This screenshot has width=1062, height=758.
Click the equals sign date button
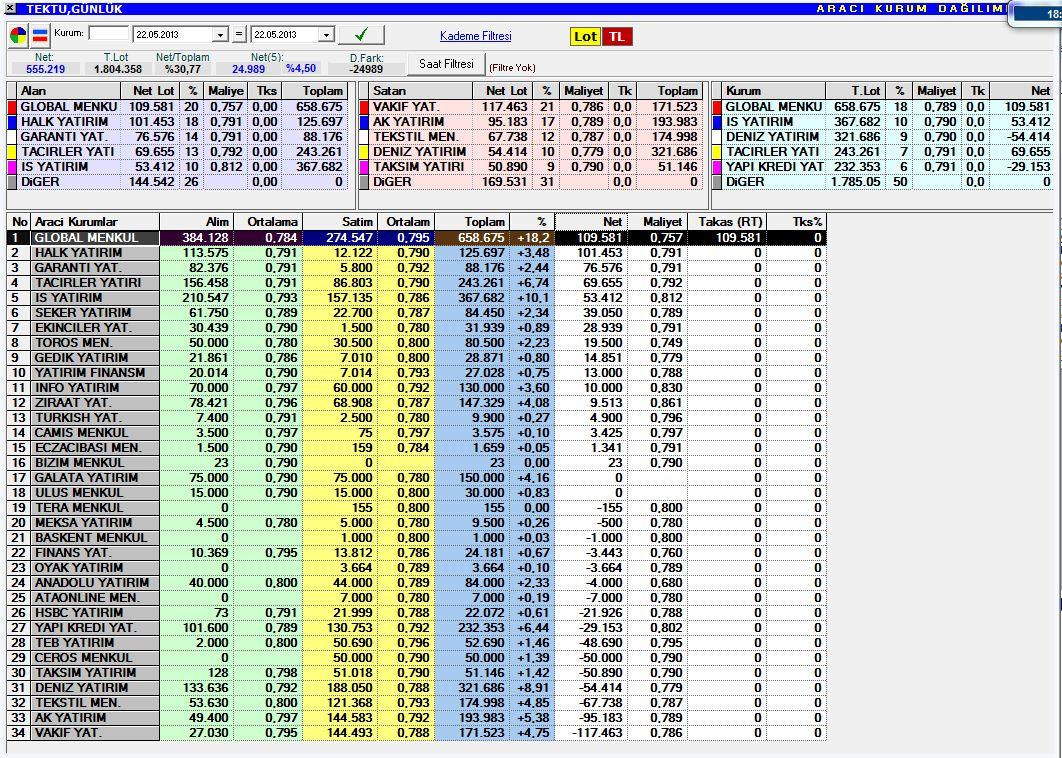(239, 35)
